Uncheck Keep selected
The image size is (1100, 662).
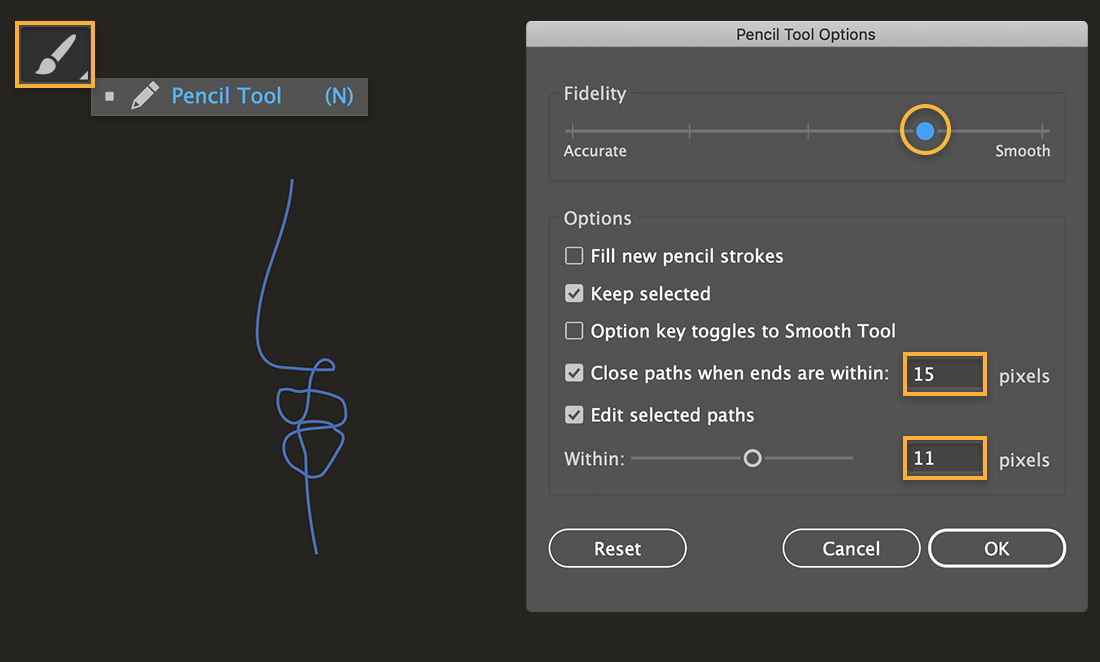[x=574, y=293]
